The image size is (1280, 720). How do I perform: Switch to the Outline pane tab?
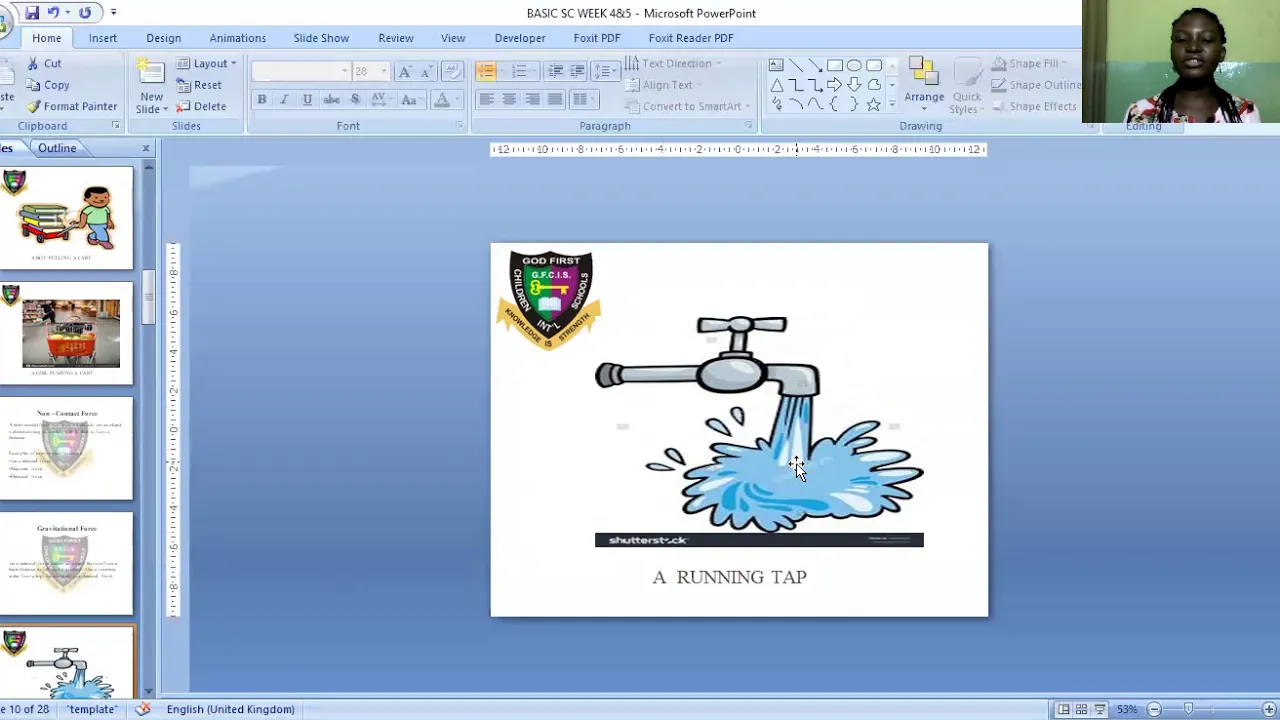(x=57, y=148)
